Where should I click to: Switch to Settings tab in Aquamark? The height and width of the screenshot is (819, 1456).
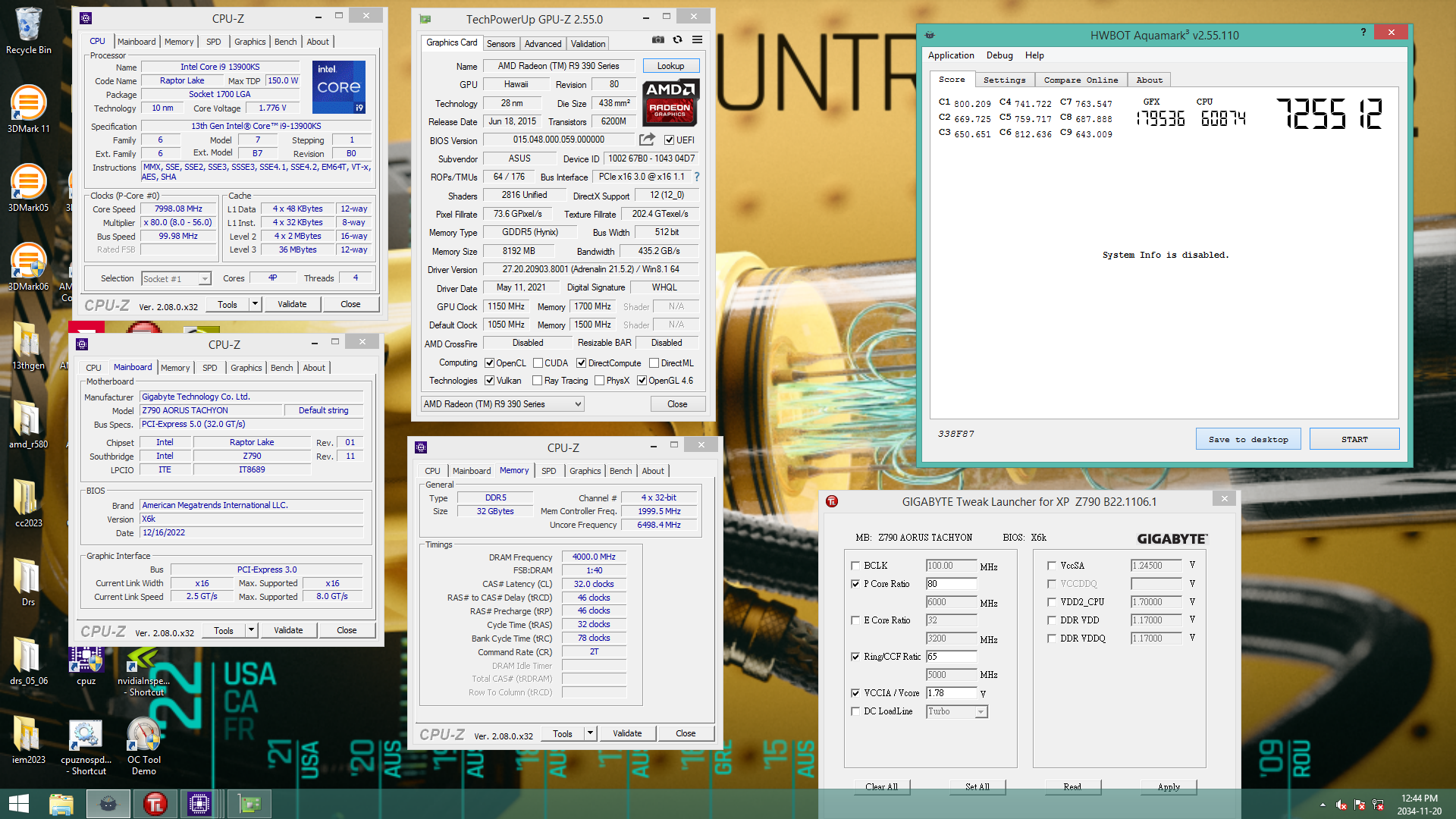1004,80
